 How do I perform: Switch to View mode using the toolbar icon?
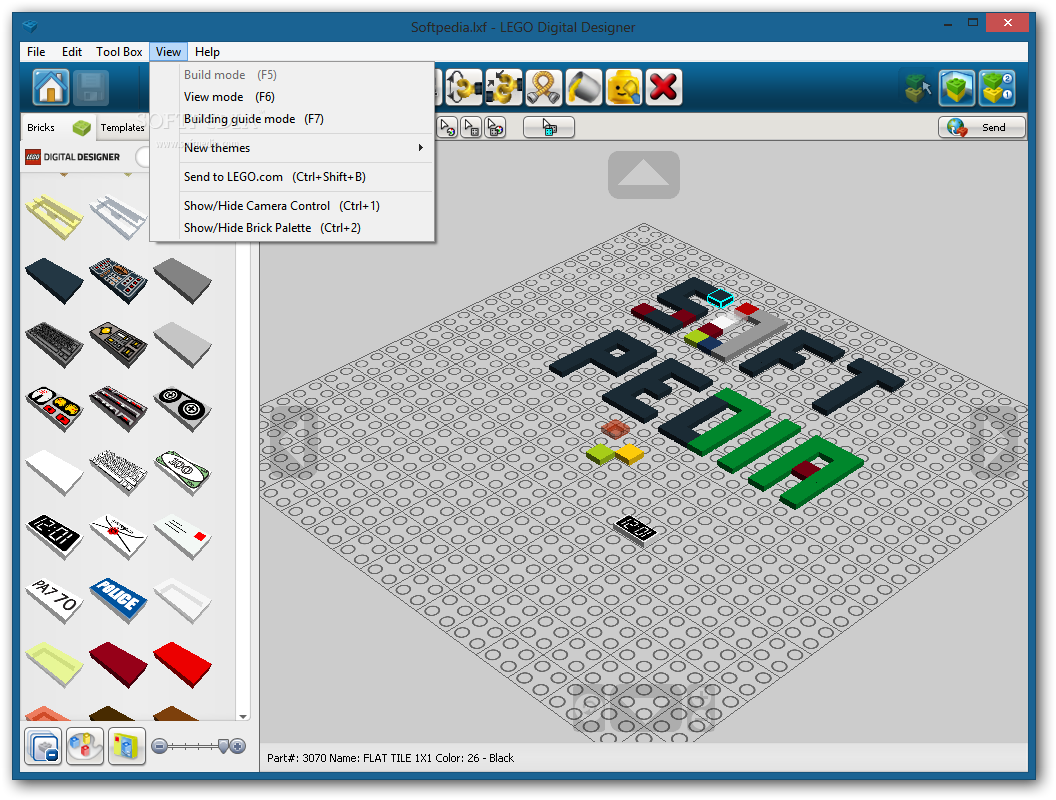tap(957, 88)
